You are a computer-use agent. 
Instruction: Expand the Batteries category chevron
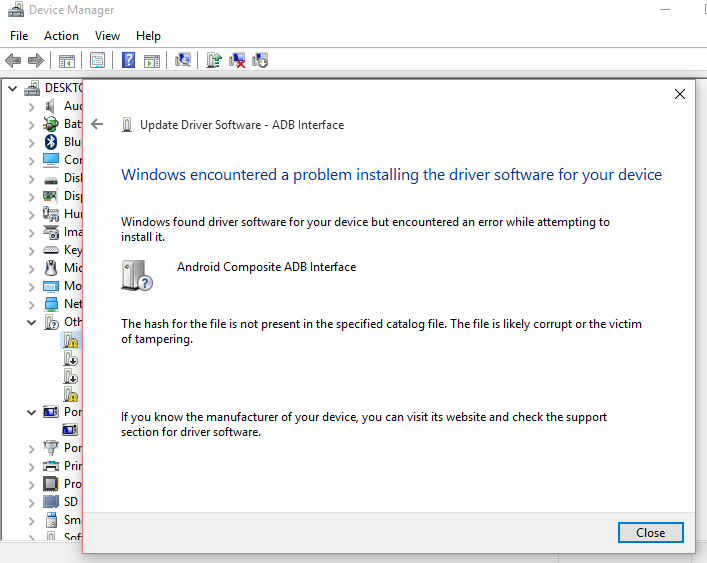[x=32, y=125]
